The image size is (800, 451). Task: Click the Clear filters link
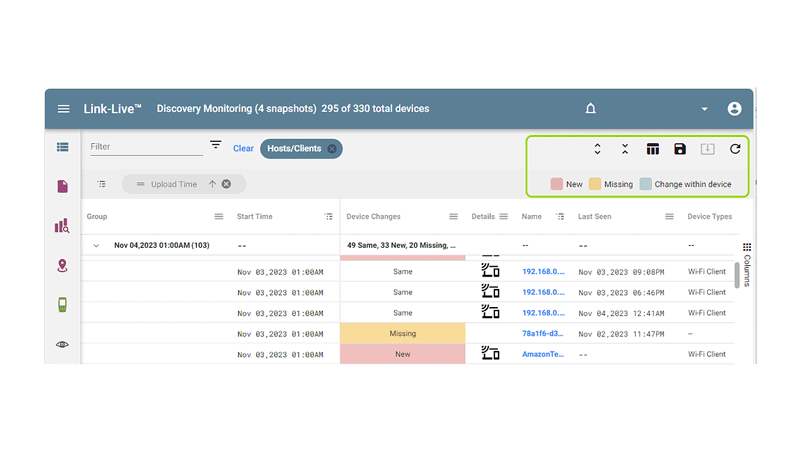243,148
